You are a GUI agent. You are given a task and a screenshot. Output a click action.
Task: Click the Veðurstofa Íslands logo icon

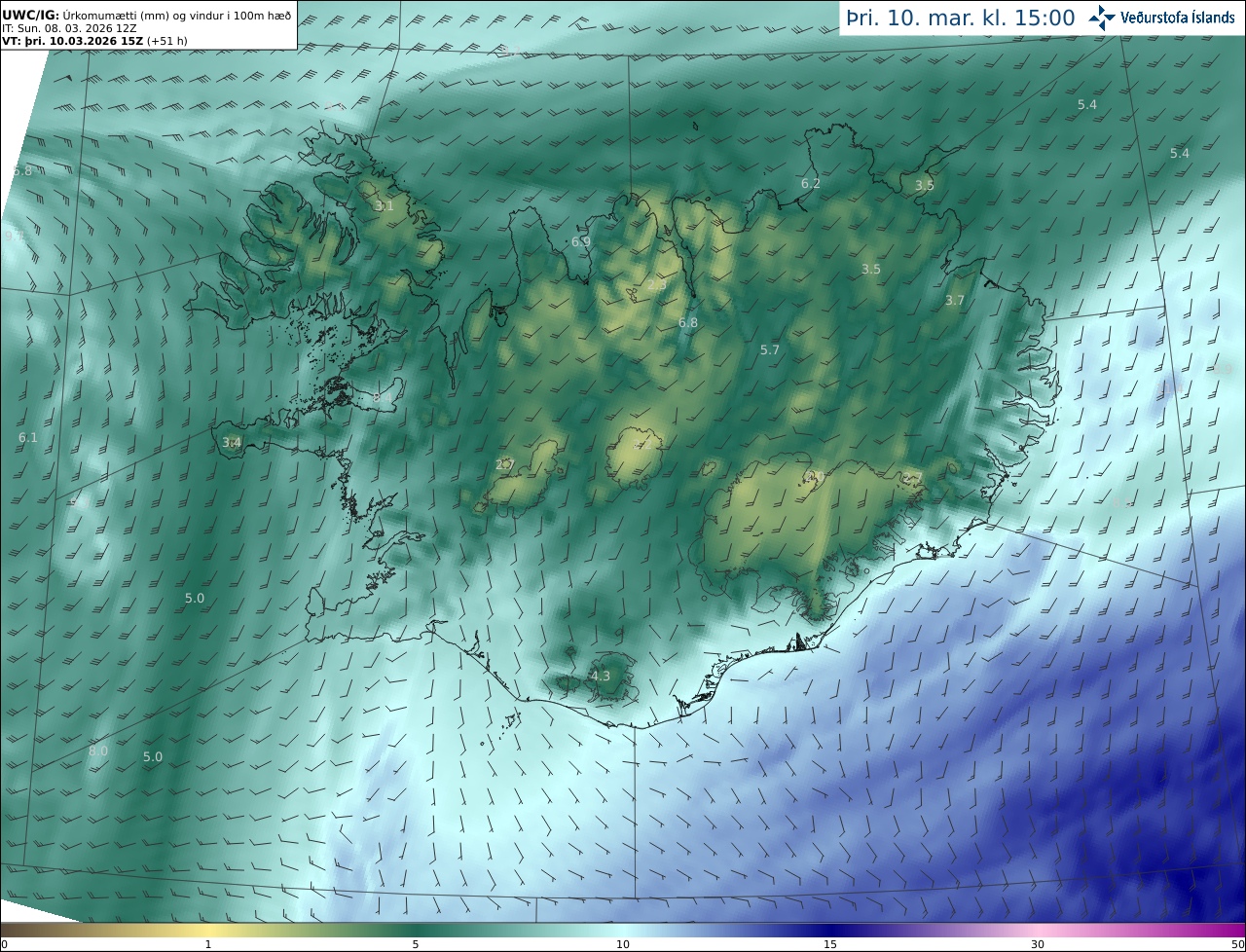click(x=1102, y=18)
